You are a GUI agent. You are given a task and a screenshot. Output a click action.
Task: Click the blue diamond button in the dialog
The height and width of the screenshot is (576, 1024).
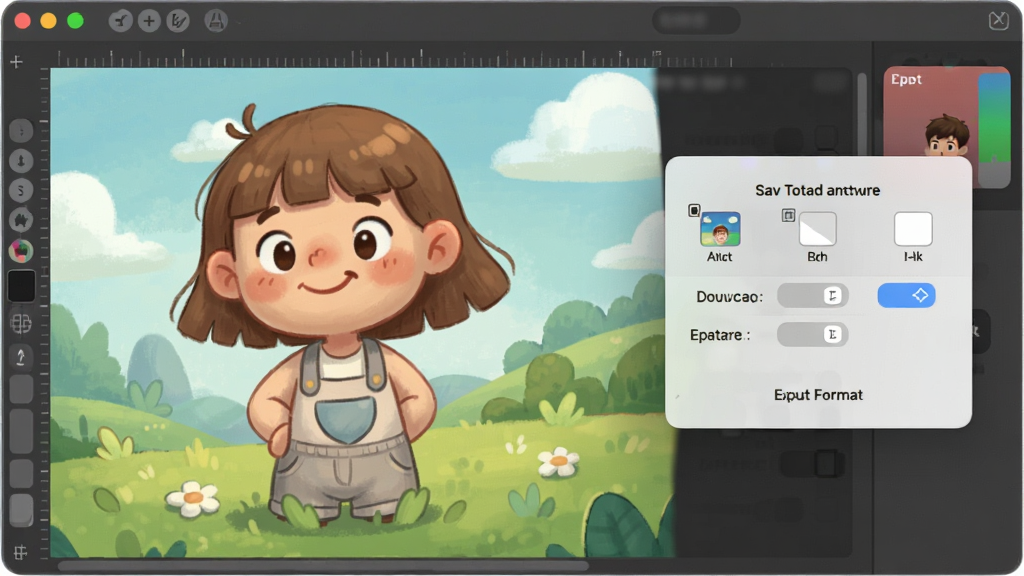(x=906, y=295)
